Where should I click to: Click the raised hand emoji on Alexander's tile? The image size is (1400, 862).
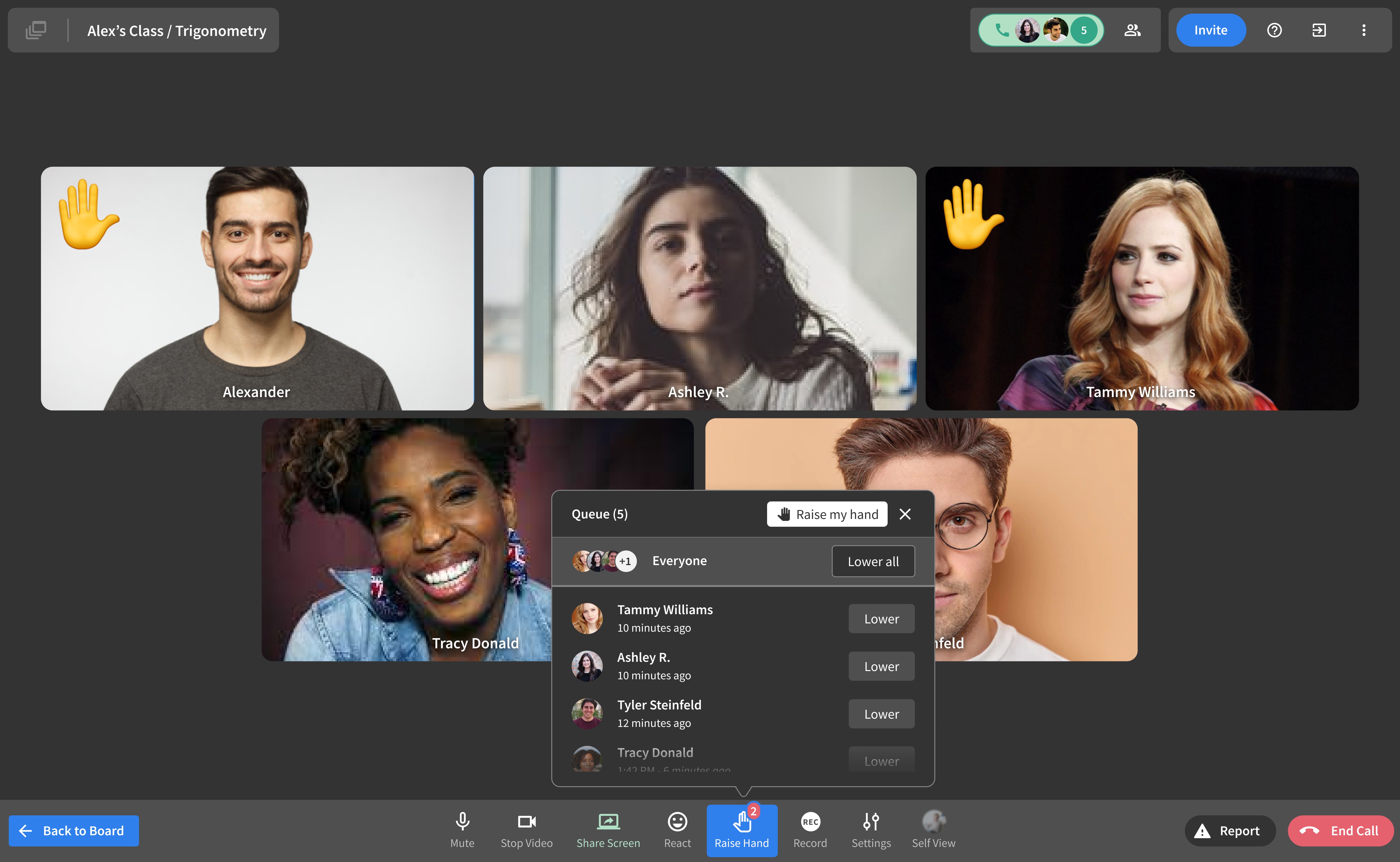click(88, 214)
